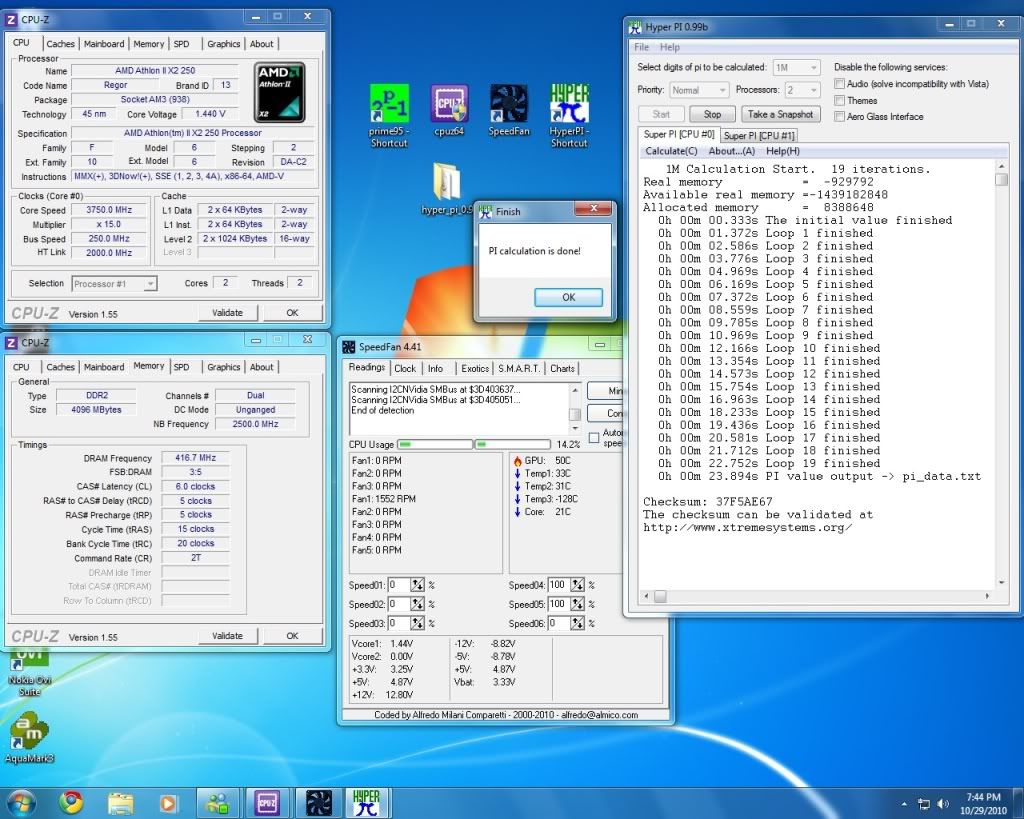Open Graphics tab in top CPU-Z window
The image size is (1024, 819).
(x=223, y=44)
